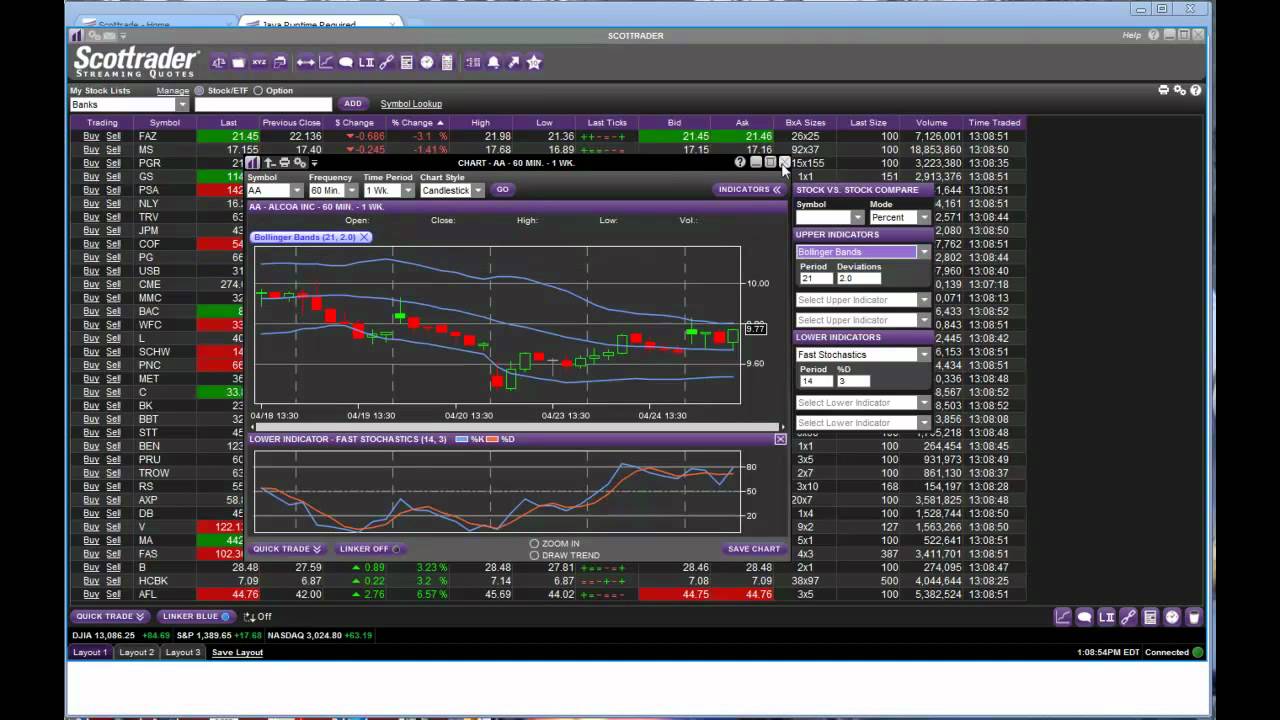
Task: Click the ADD symbol button
Action: click(353, 104)
